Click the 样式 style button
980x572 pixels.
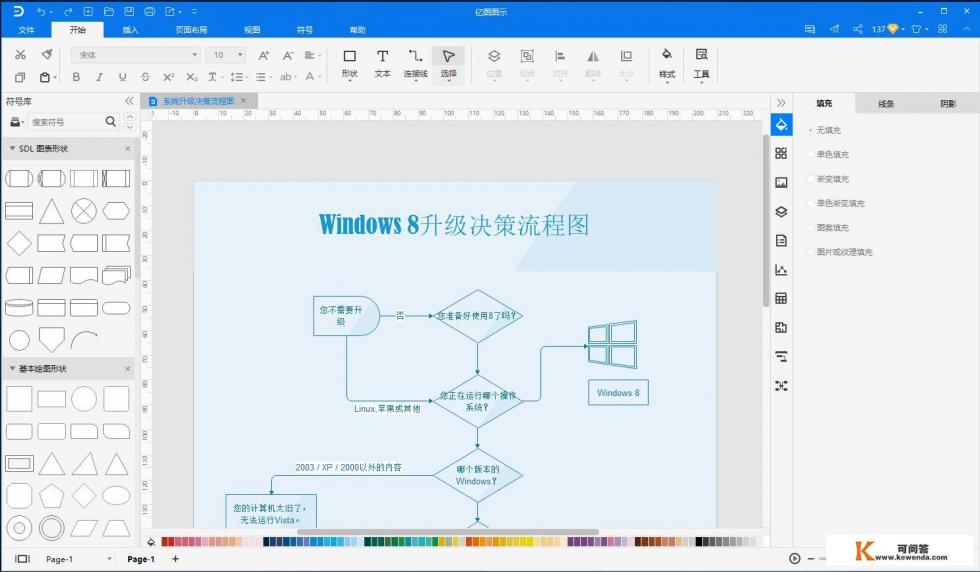tap(667, 64)
